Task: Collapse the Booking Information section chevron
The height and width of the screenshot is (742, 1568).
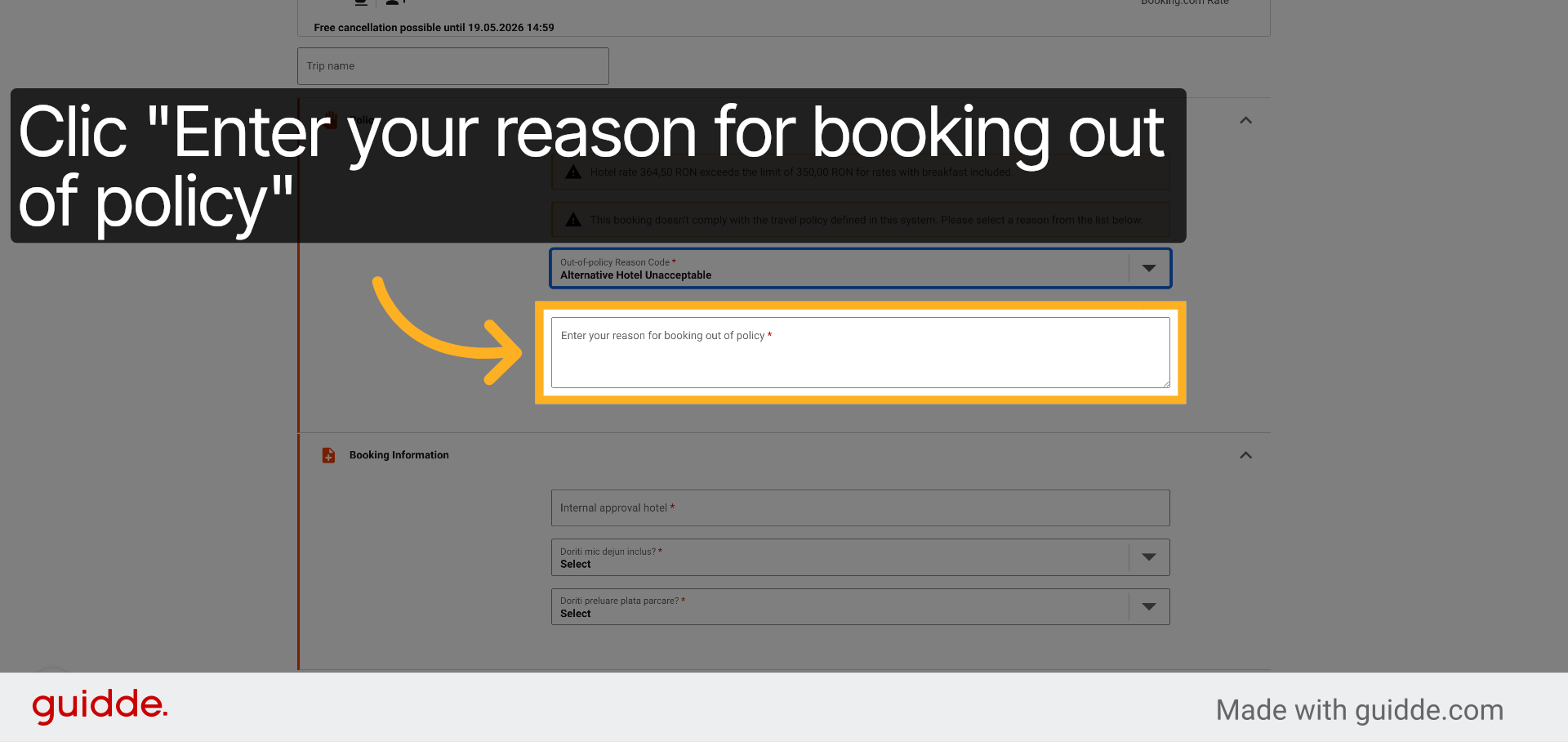Action: 1245,455
